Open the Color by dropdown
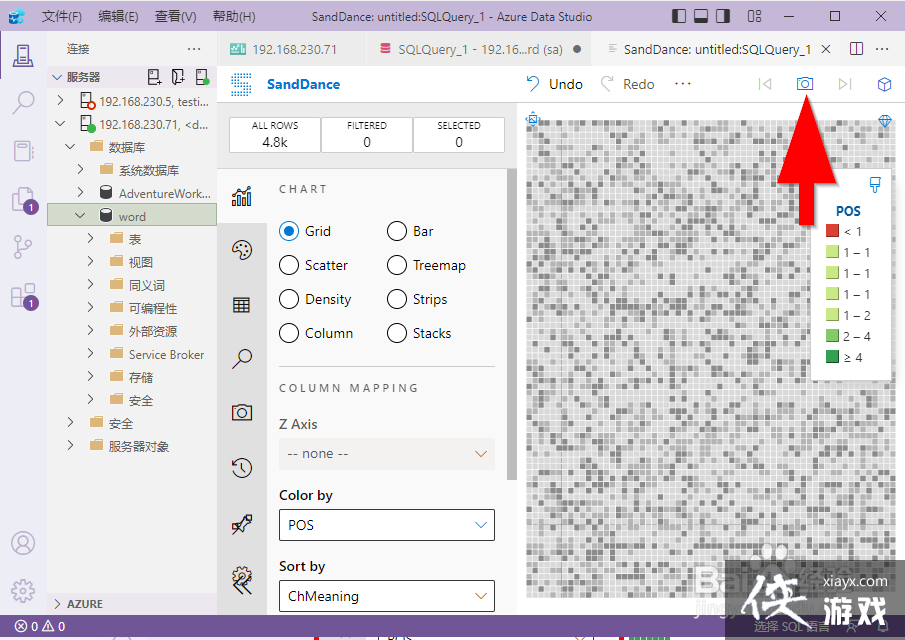Viewport: 905px width, 640px height. [x=386, y=525]
